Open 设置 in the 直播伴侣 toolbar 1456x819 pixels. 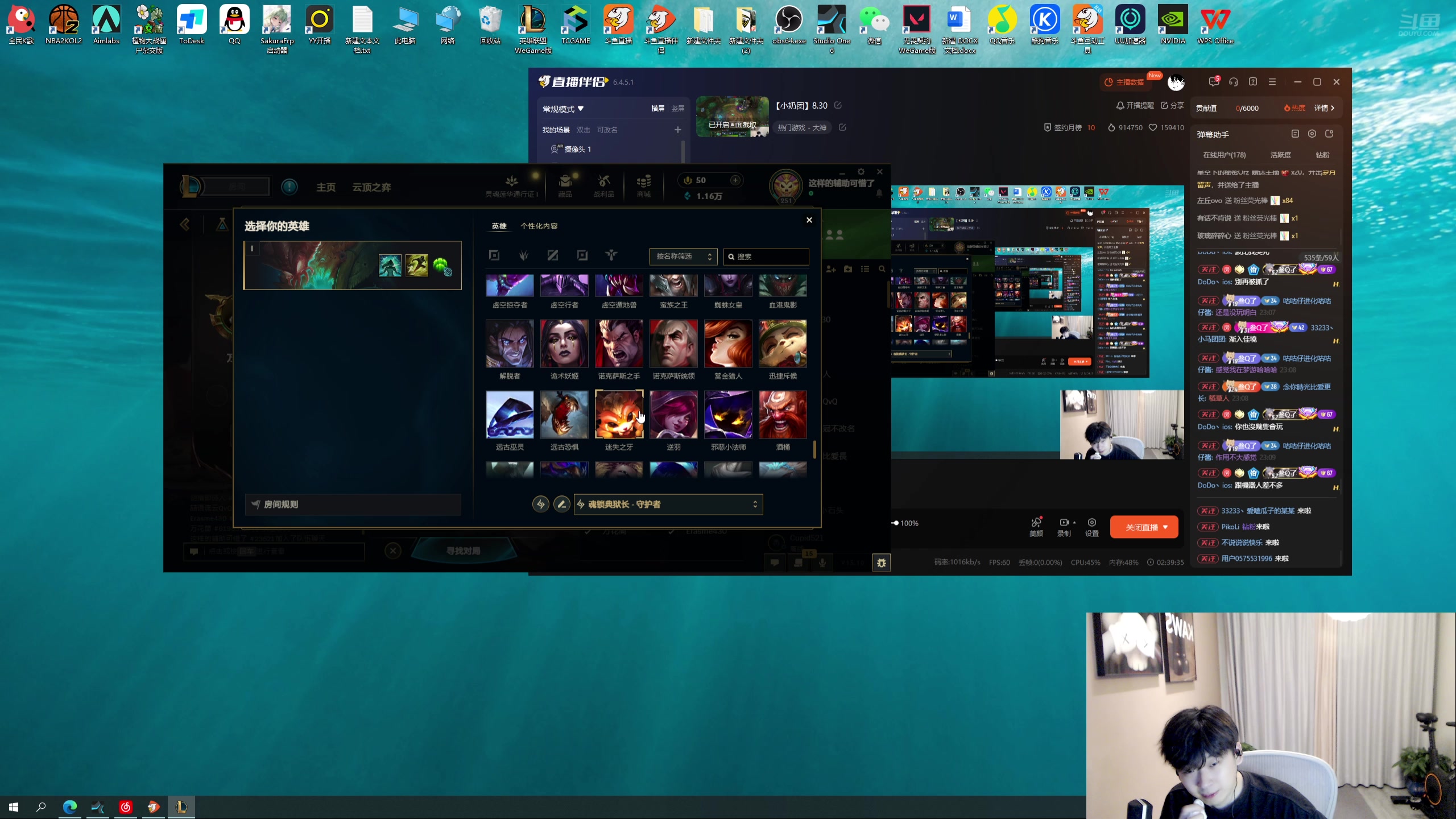tap(1091, 527)
